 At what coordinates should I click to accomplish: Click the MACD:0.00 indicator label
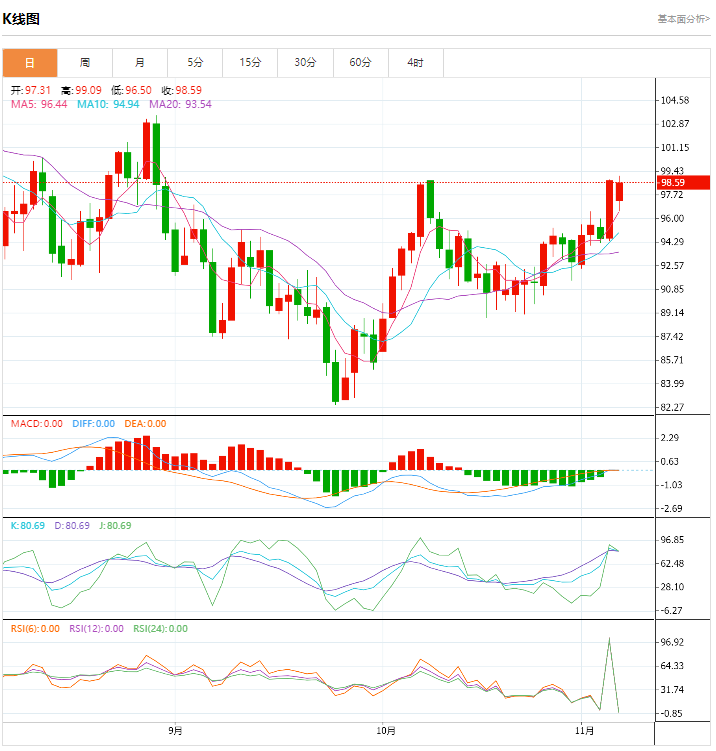pyautogui.click(x=37, y=424)
